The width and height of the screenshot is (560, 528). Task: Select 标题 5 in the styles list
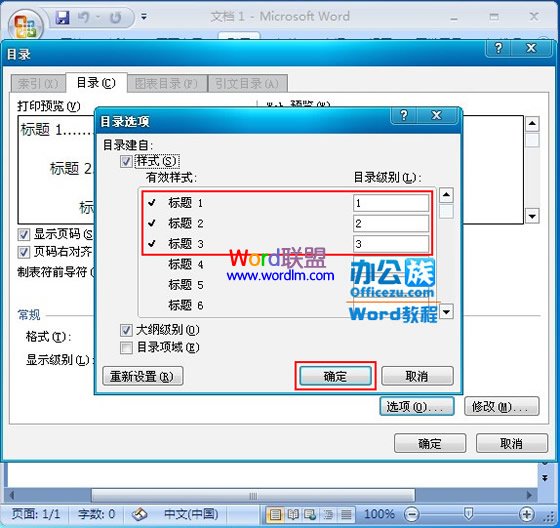coord(186,285)
